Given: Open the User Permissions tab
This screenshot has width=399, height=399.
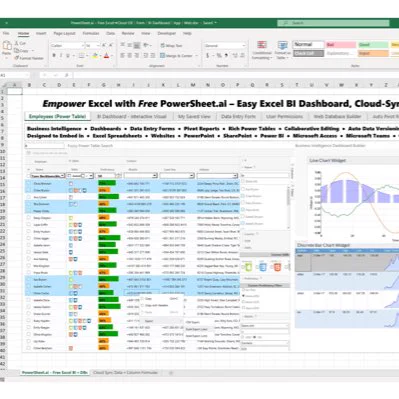Looking at the screenshot, I should 284,116.
